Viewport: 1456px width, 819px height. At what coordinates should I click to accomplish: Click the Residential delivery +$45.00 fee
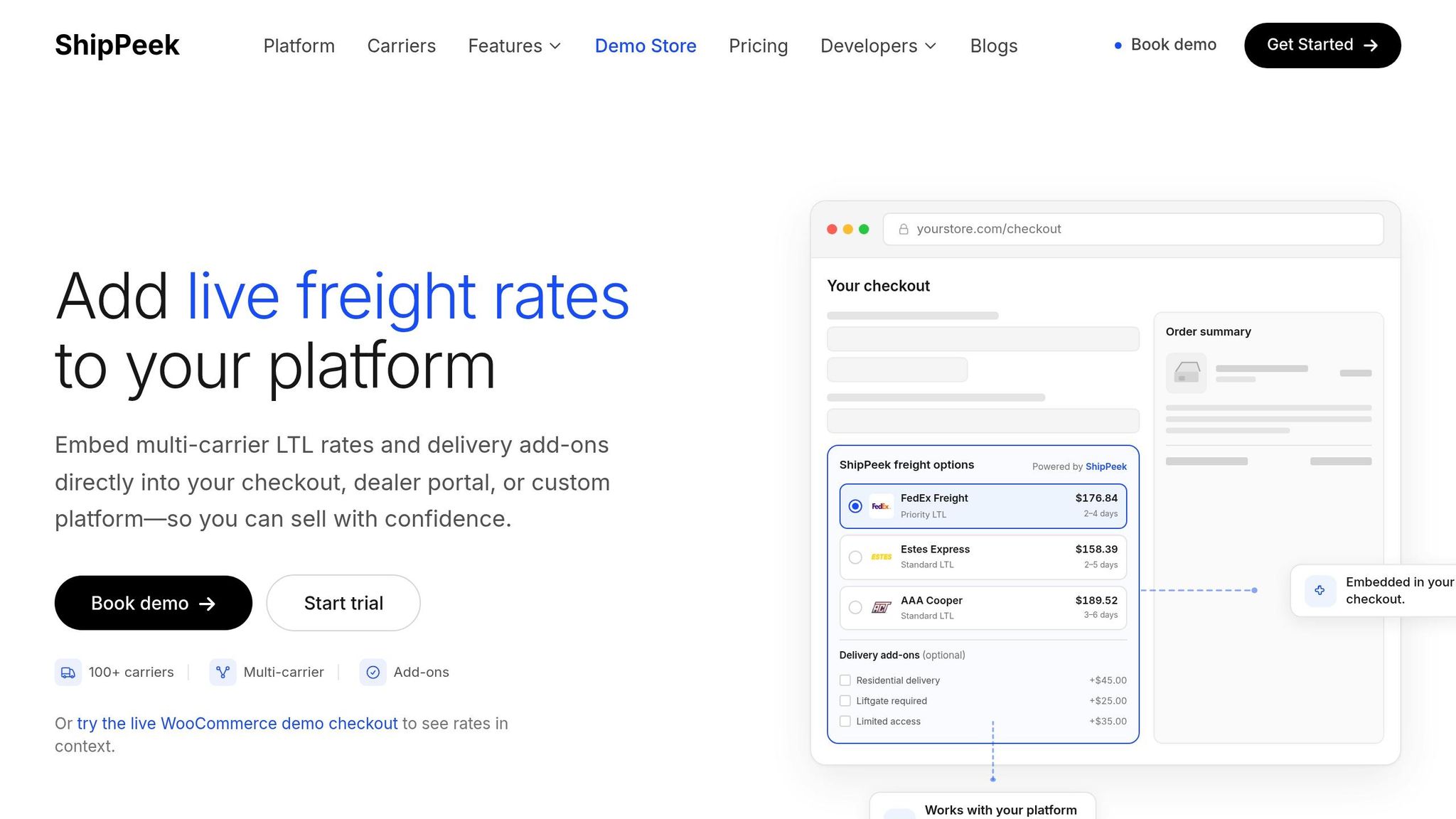point(1108,680)
